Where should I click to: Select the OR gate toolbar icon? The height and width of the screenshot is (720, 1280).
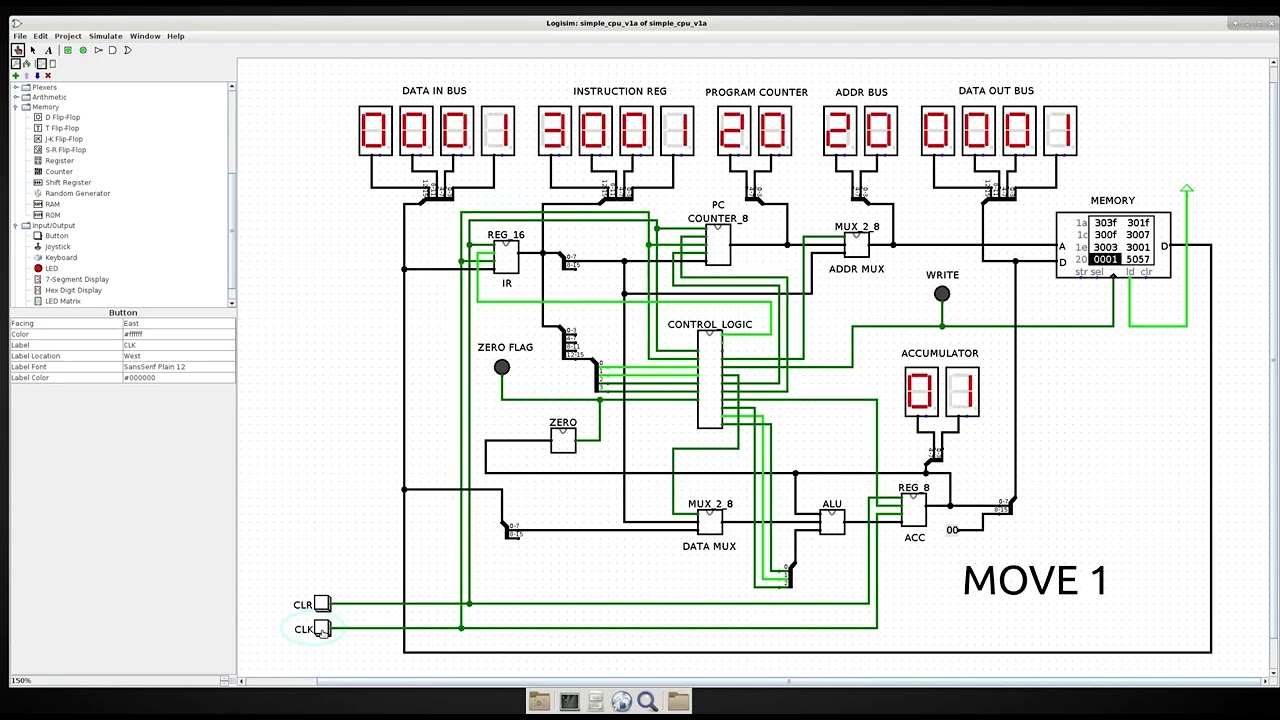(x=128, y=50)
